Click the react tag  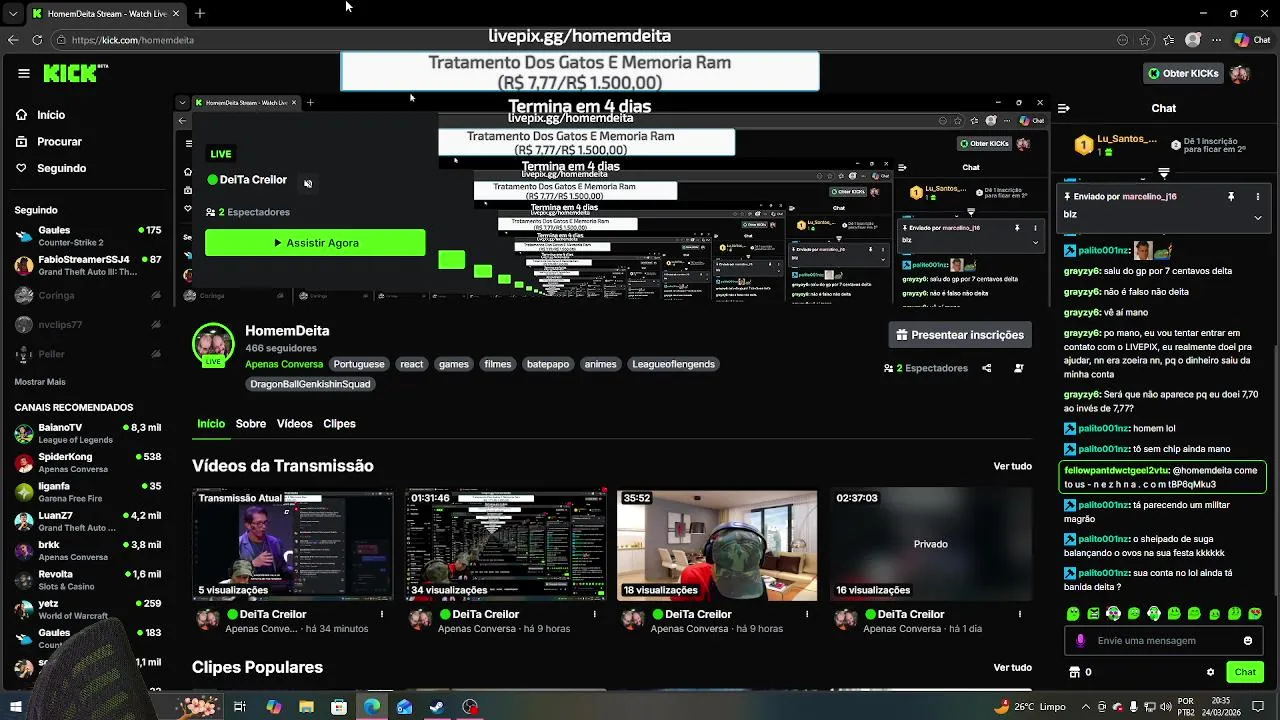[412, 364]
